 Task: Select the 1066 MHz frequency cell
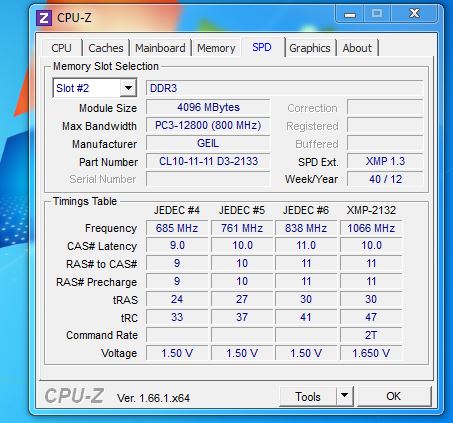point(371,228)
